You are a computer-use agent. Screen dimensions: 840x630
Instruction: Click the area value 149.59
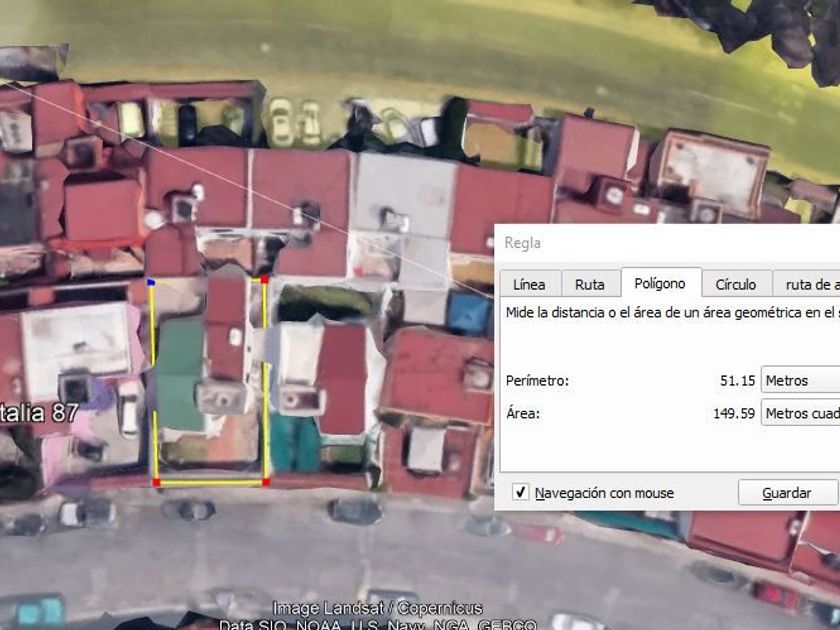coord(733,414)
